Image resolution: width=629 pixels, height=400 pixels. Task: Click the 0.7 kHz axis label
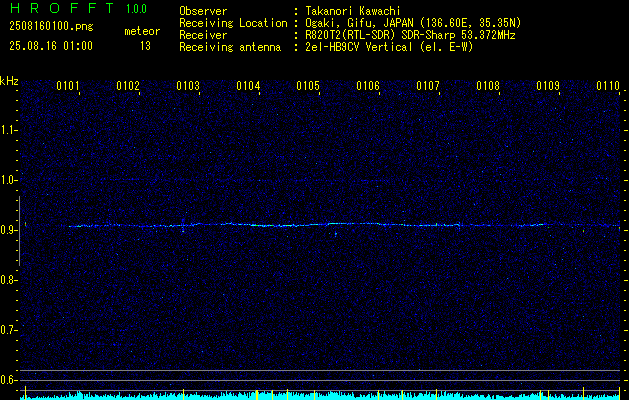click(7, 330)
